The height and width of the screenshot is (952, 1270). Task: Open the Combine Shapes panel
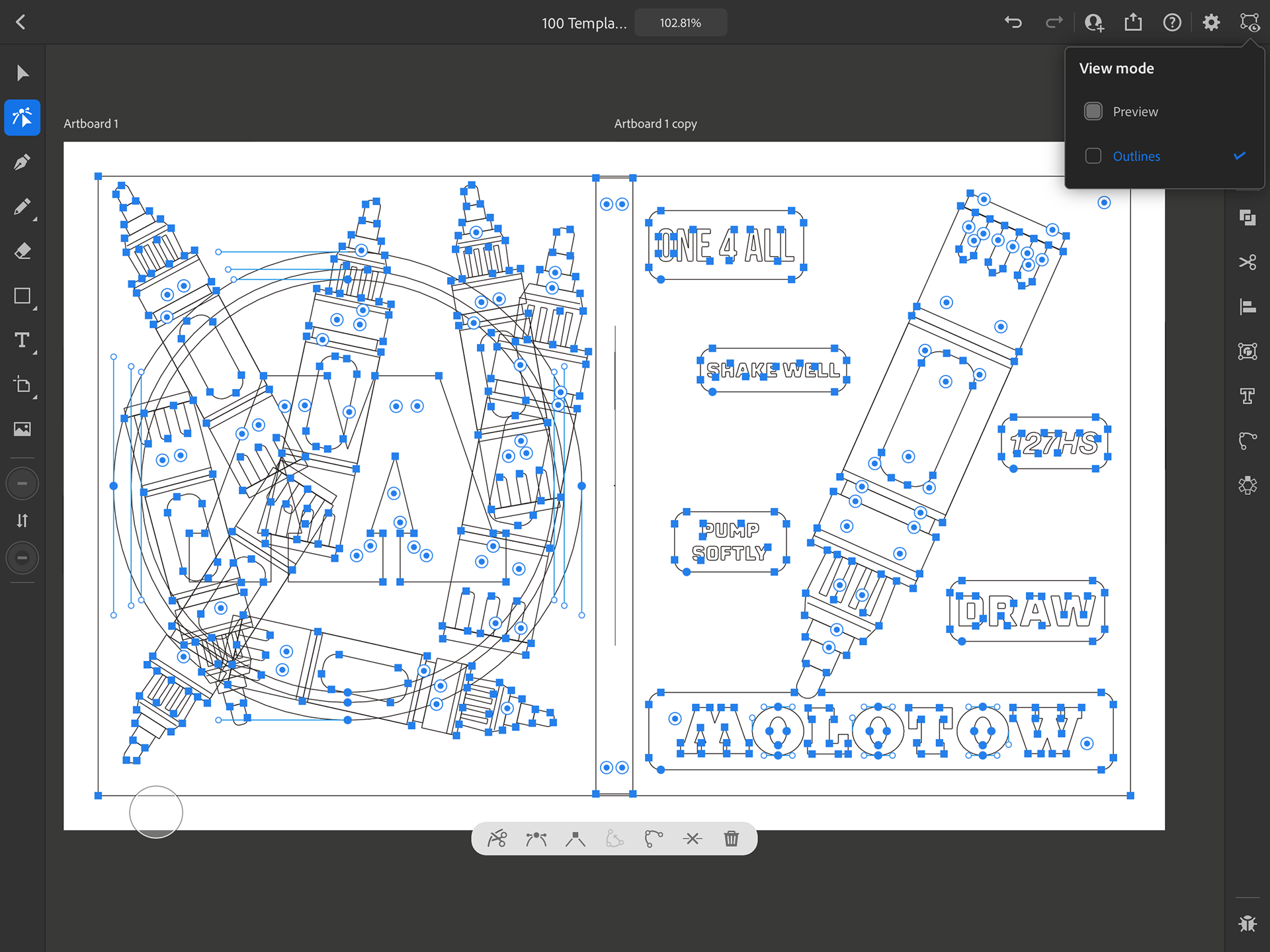click(x=1248, y=218)
